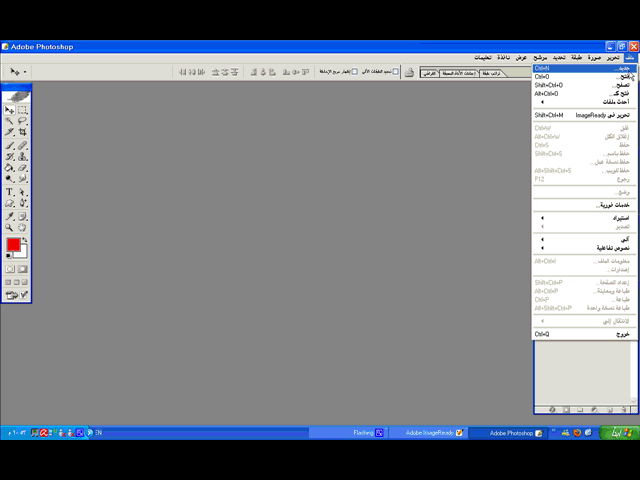640x480 pixels.
Task: Select the Rectangular Marquee tool
Action: (22, 110)
